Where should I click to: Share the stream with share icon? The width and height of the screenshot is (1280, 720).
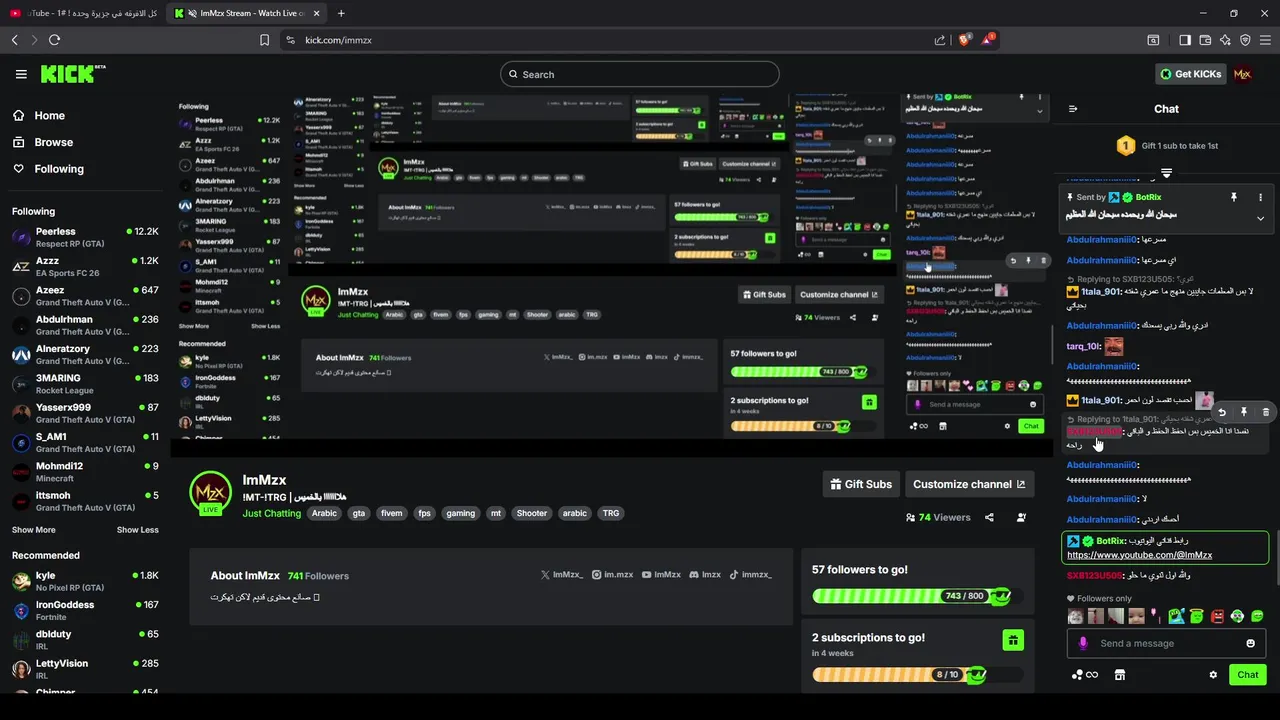(x=989, y=517)
